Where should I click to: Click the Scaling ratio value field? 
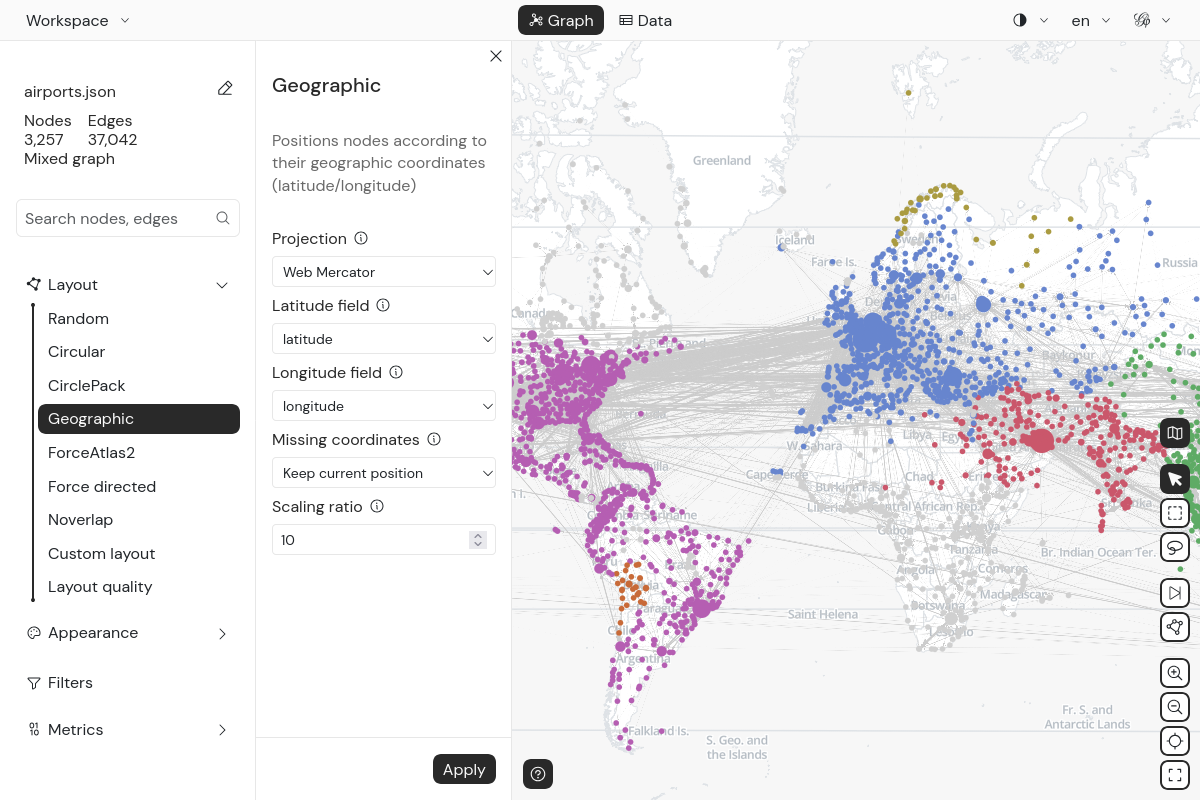pos(384,540)
